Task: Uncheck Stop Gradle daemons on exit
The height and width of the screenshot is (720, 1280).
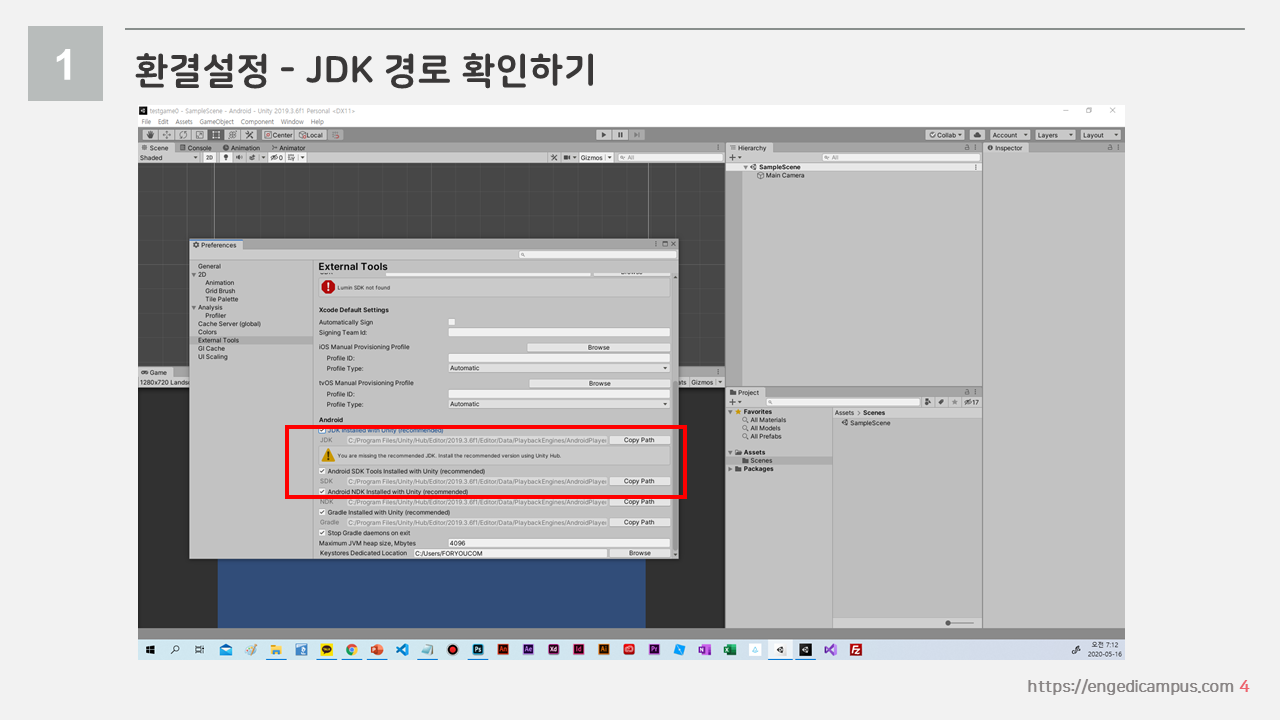Action: click(x=322, y=533)
